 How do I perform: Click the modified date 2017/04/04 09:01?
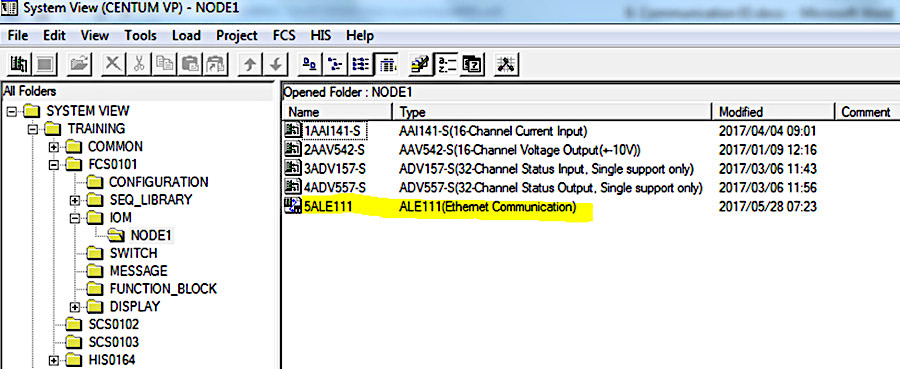point(767,131)
